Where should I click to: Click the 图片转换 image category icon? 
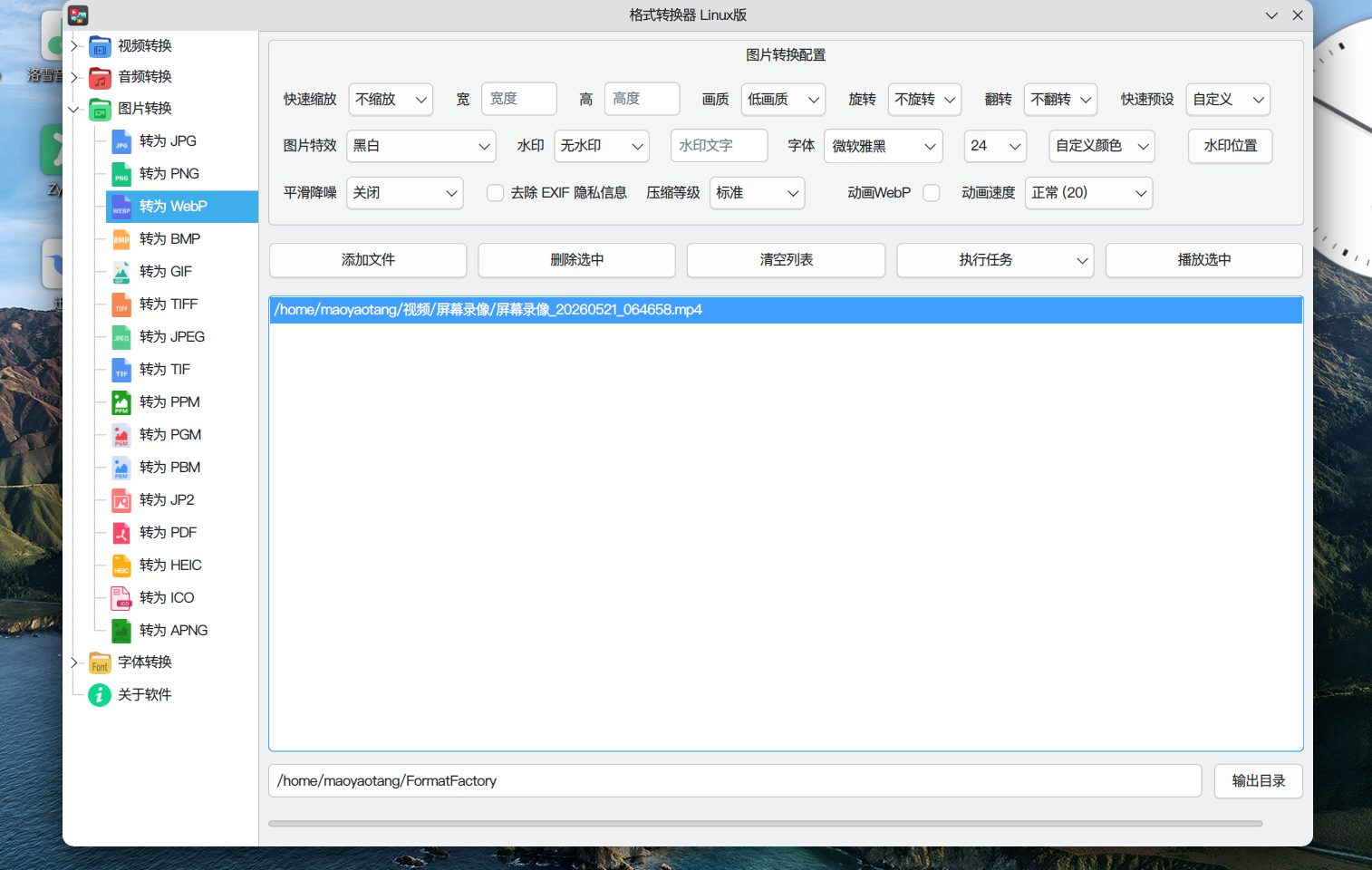pyautogui.click(x=100, y=109)
